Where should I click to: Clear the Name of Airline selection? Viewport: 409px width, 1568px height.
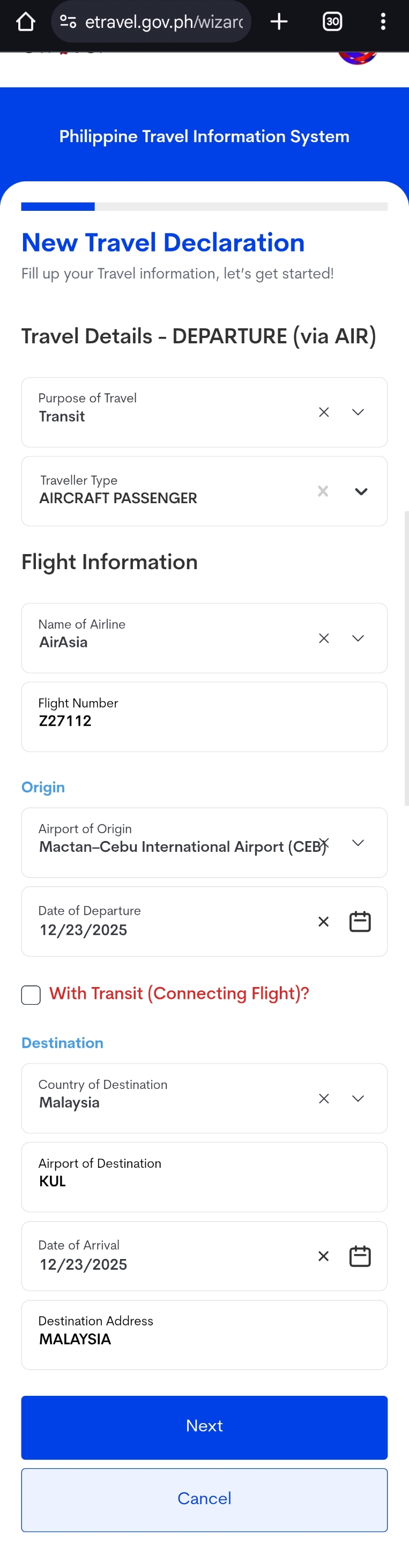324,638
